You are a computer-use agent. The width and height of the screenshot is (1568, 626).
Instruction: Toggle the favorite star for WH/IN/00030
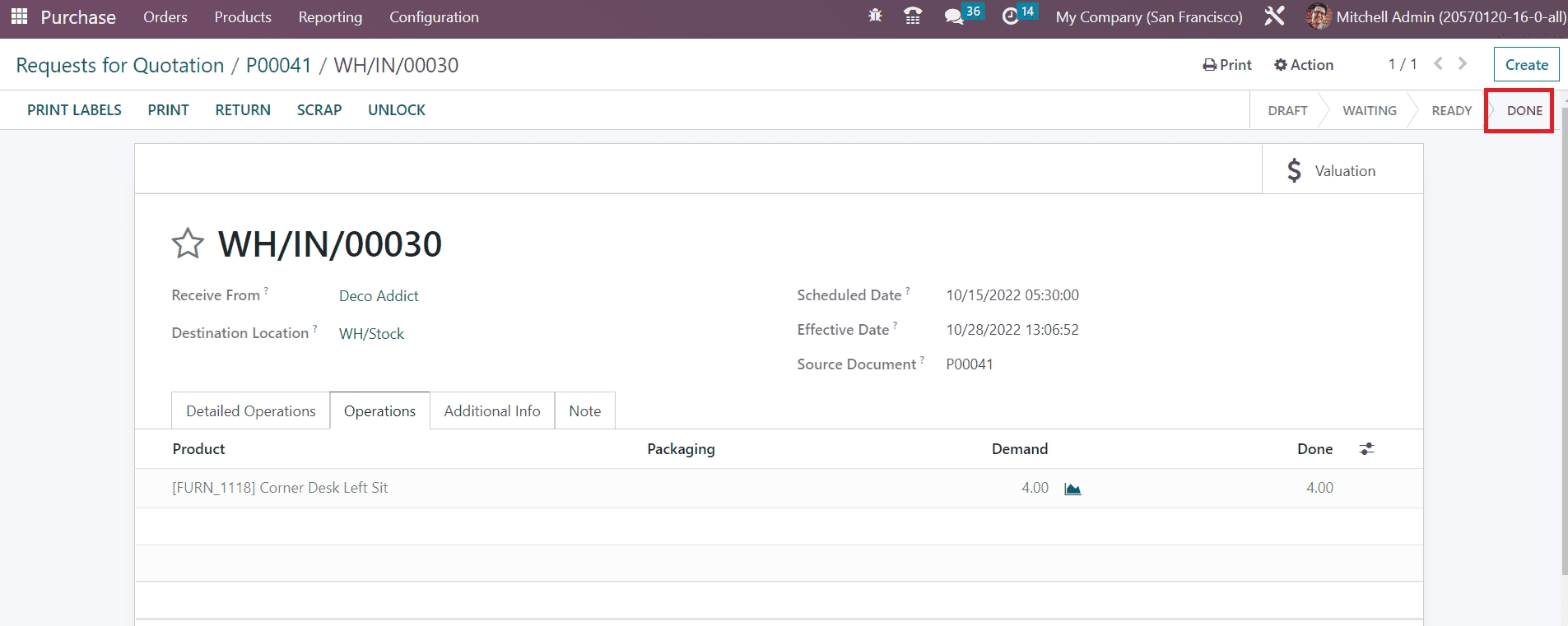pyautogui.click(x=188, y=244)
